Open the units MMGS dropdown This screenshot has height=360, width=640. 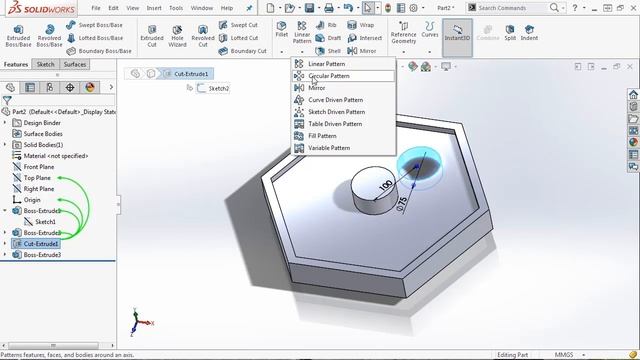(584, 355)
